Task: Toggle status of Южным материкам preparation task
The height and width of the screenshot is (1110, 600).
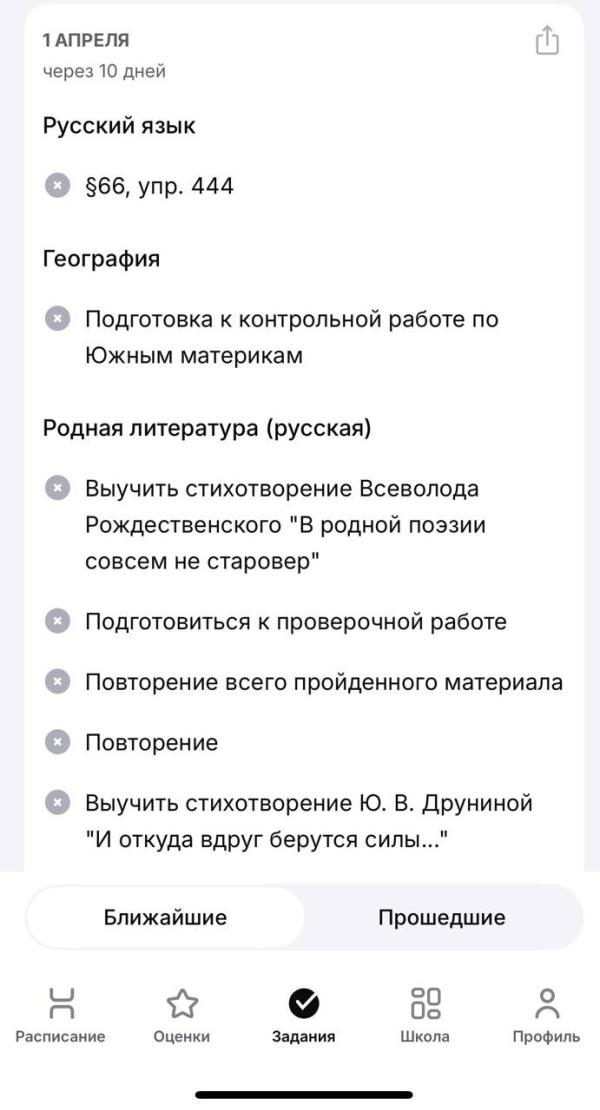Action: (x=57, y=319)
